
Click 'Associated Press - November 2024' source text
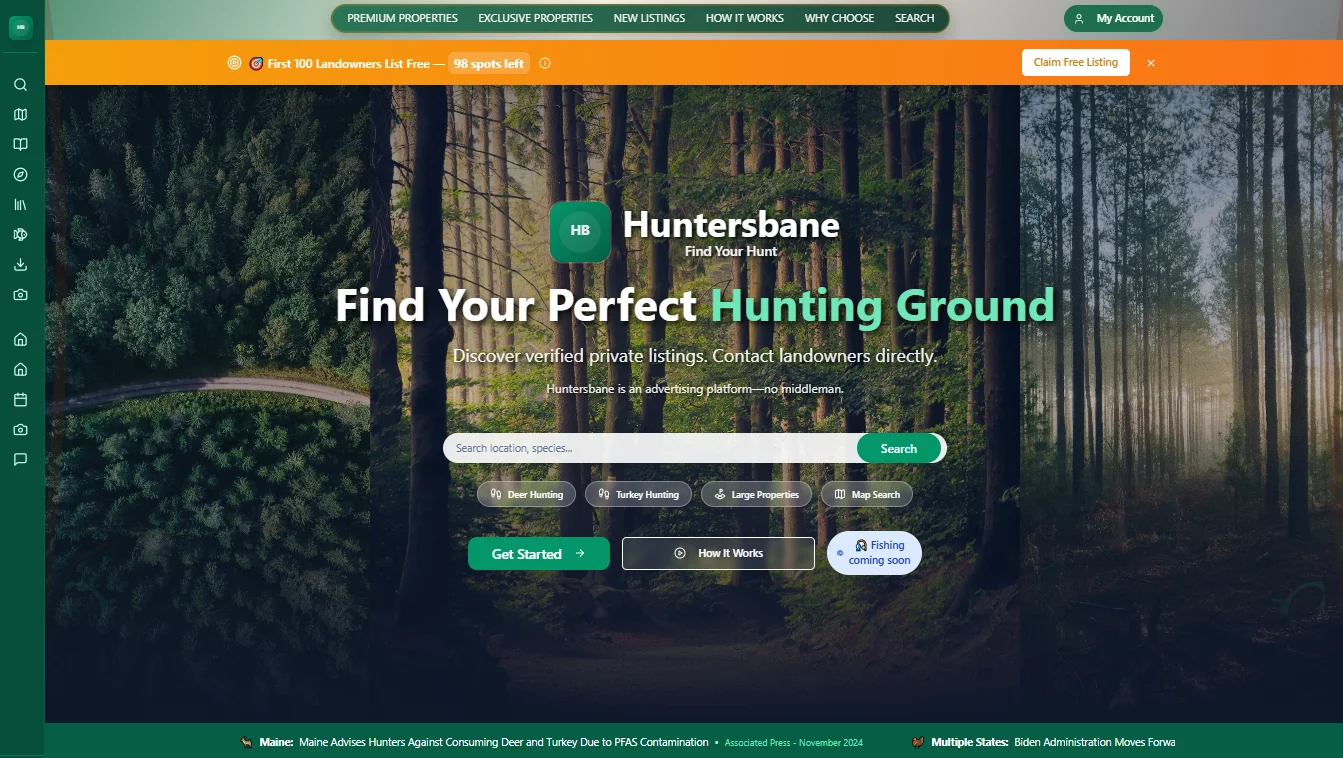[x=794, y=743]
